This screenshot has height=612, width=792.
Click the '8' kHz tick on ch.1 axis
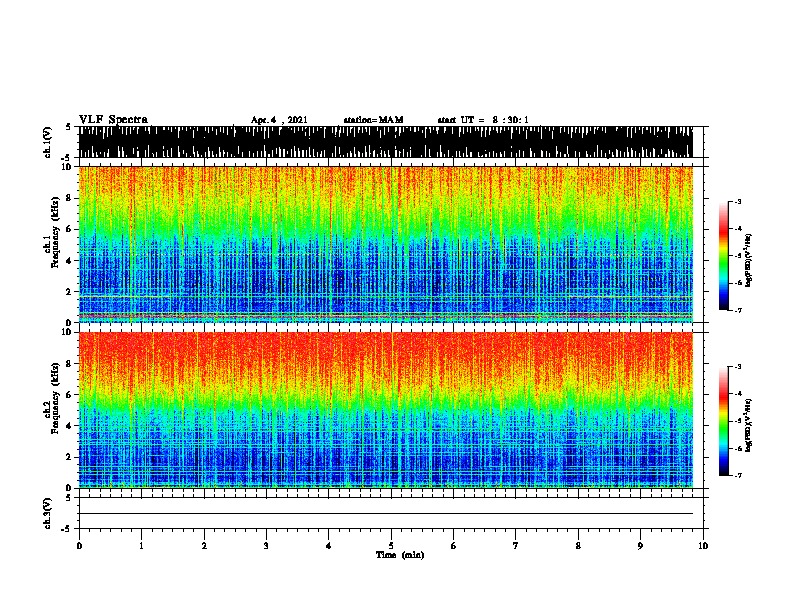pyautogui.click(x=69, y=198)
